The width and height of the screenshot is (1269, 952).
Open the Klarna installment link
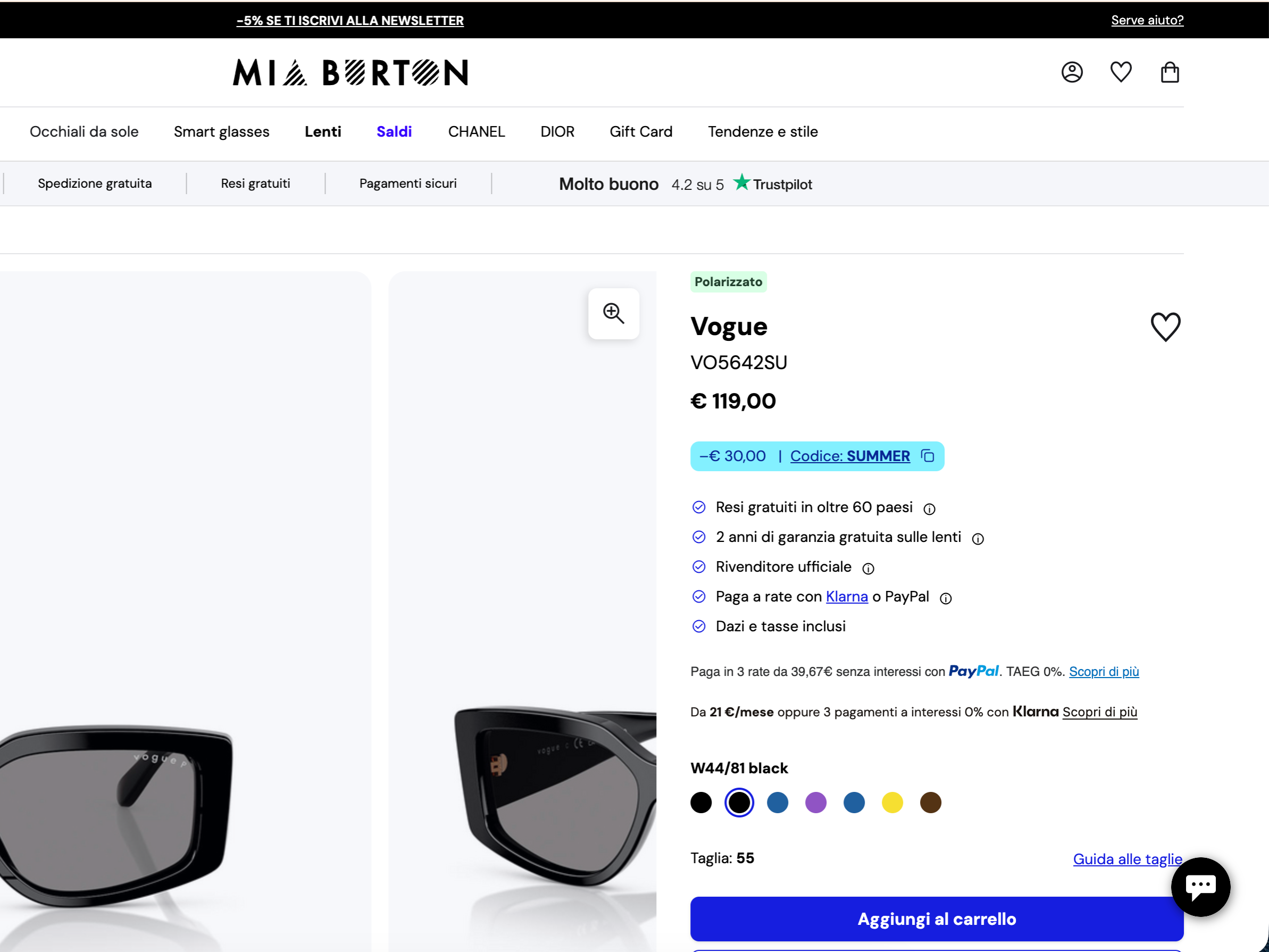coord(846,597)
